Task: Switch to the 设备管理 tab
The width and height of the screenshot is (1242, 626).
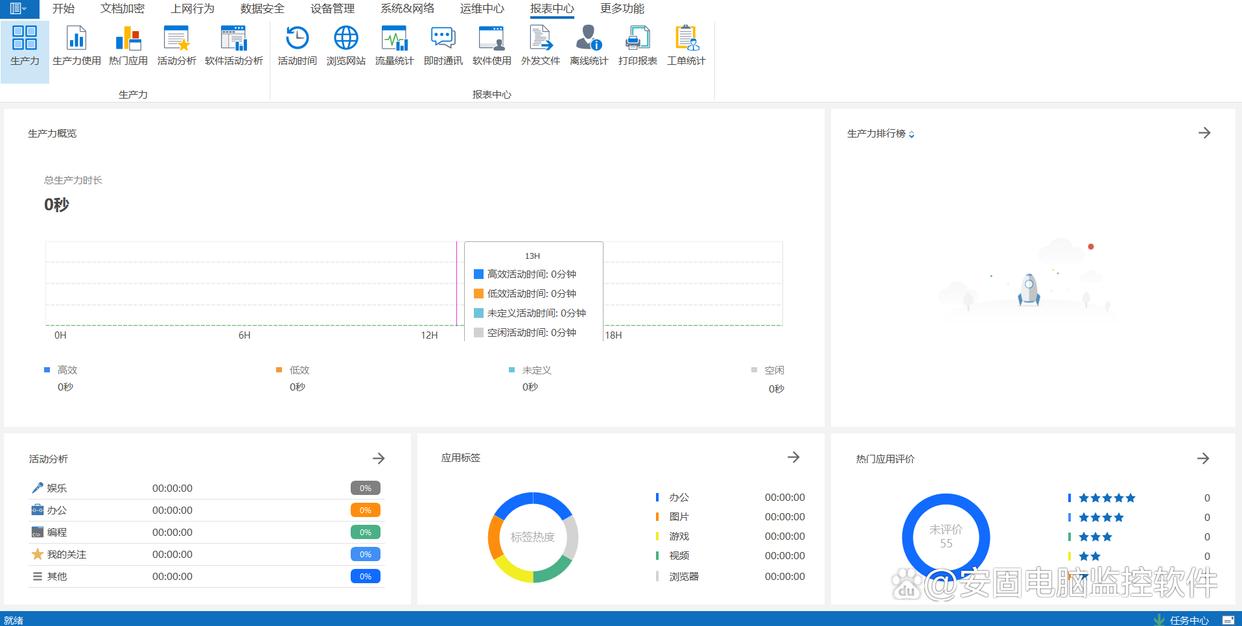Action: [332, 9]
